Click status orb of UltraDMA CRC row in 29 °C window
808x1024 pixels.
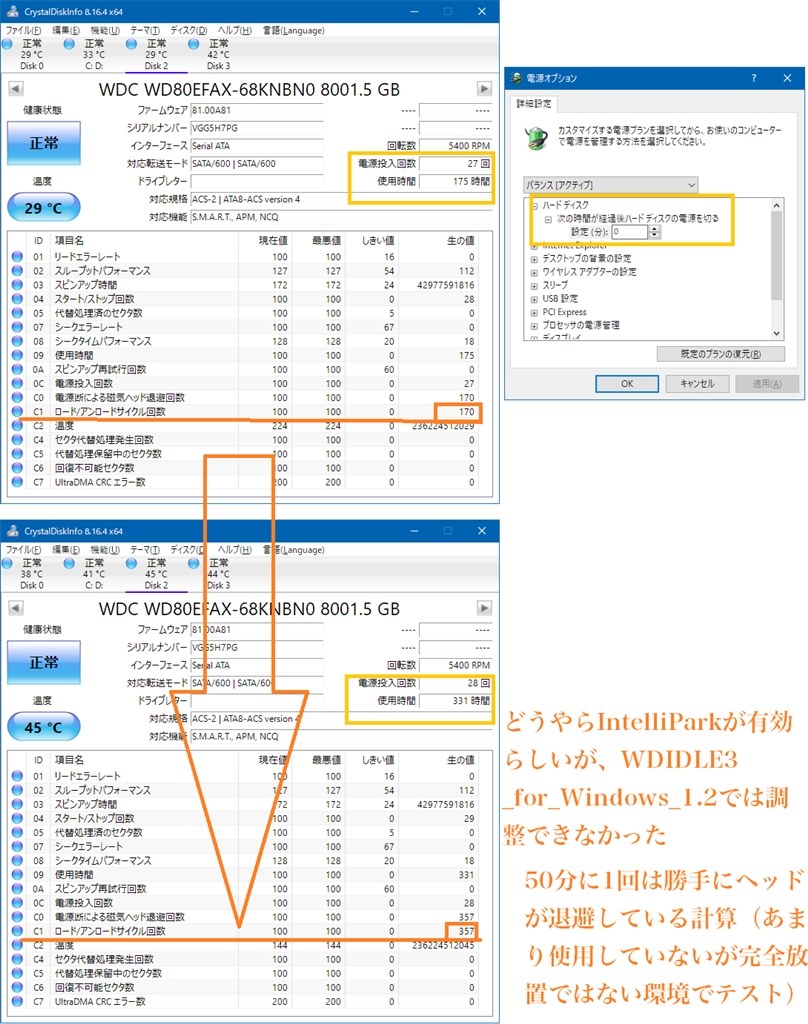tap(17, 482)
